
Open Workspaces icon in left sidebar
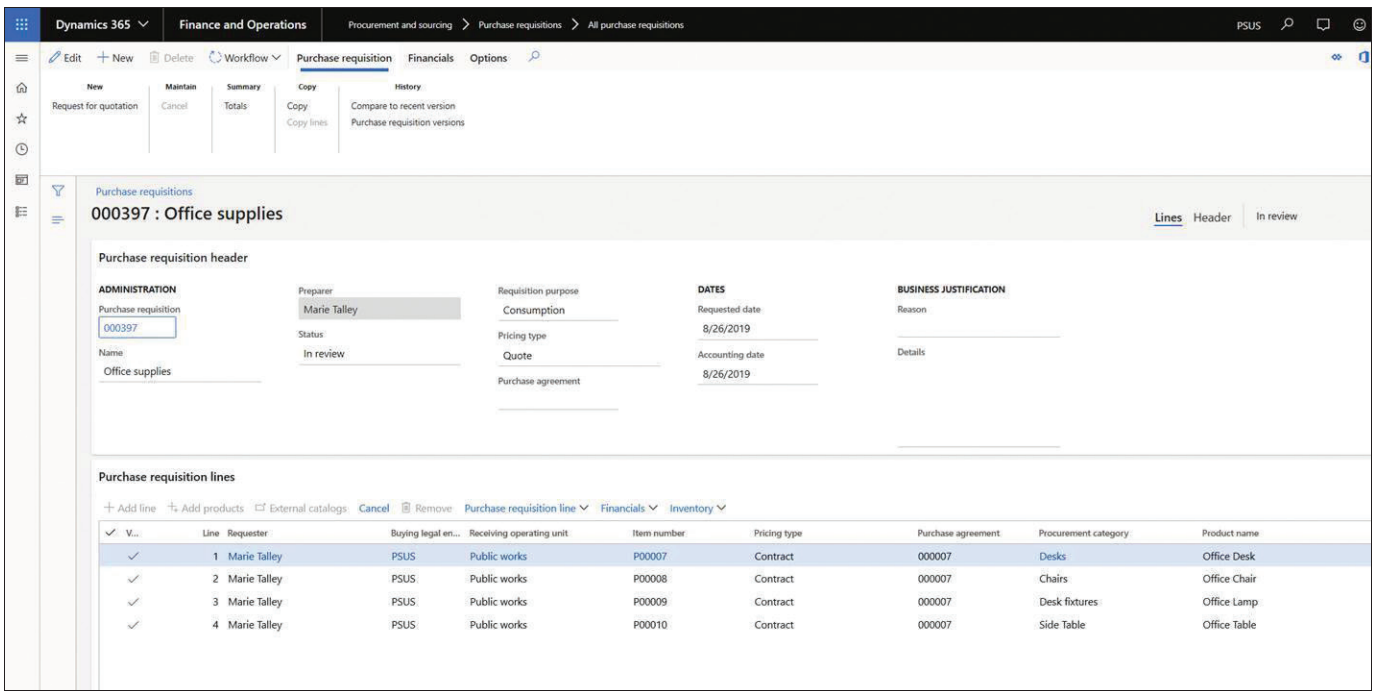click(x=20, y=180)
